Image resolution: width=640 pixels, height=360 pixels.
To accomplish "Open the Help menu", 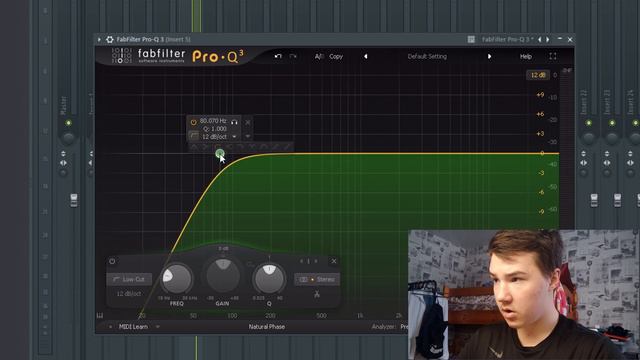I will point(526,56).
